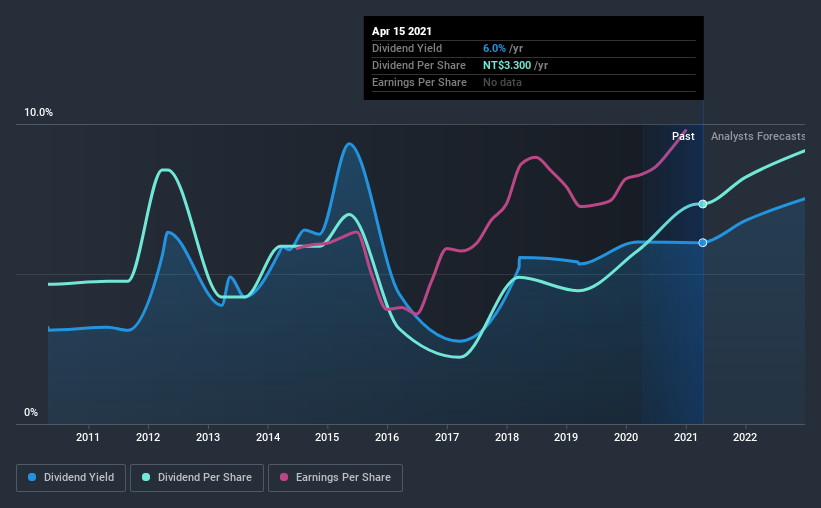Screen dimensions: 821x508
Task: Toggle the Earnings Per Share legend button
Action: click(x=335, y=478)
